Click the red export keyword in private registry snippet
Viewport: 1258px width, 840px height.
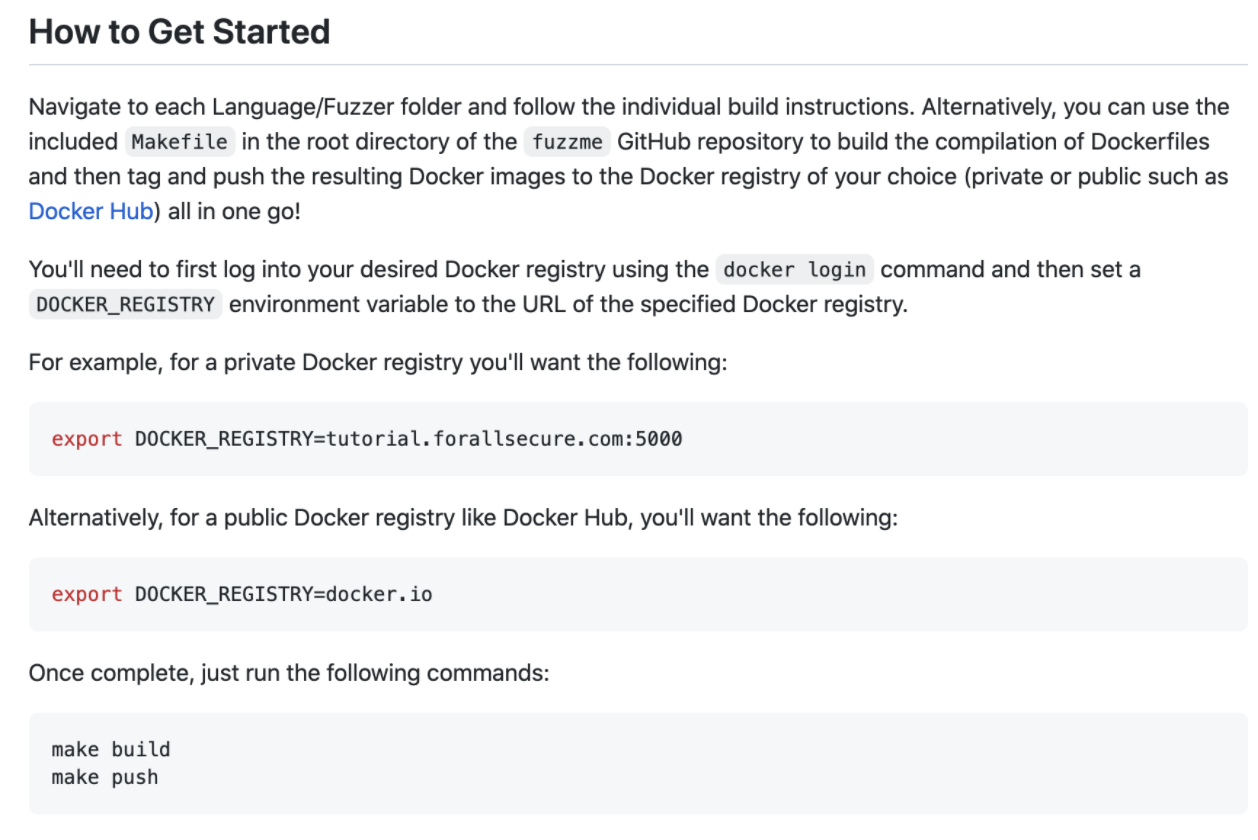(x=87, y=438)
